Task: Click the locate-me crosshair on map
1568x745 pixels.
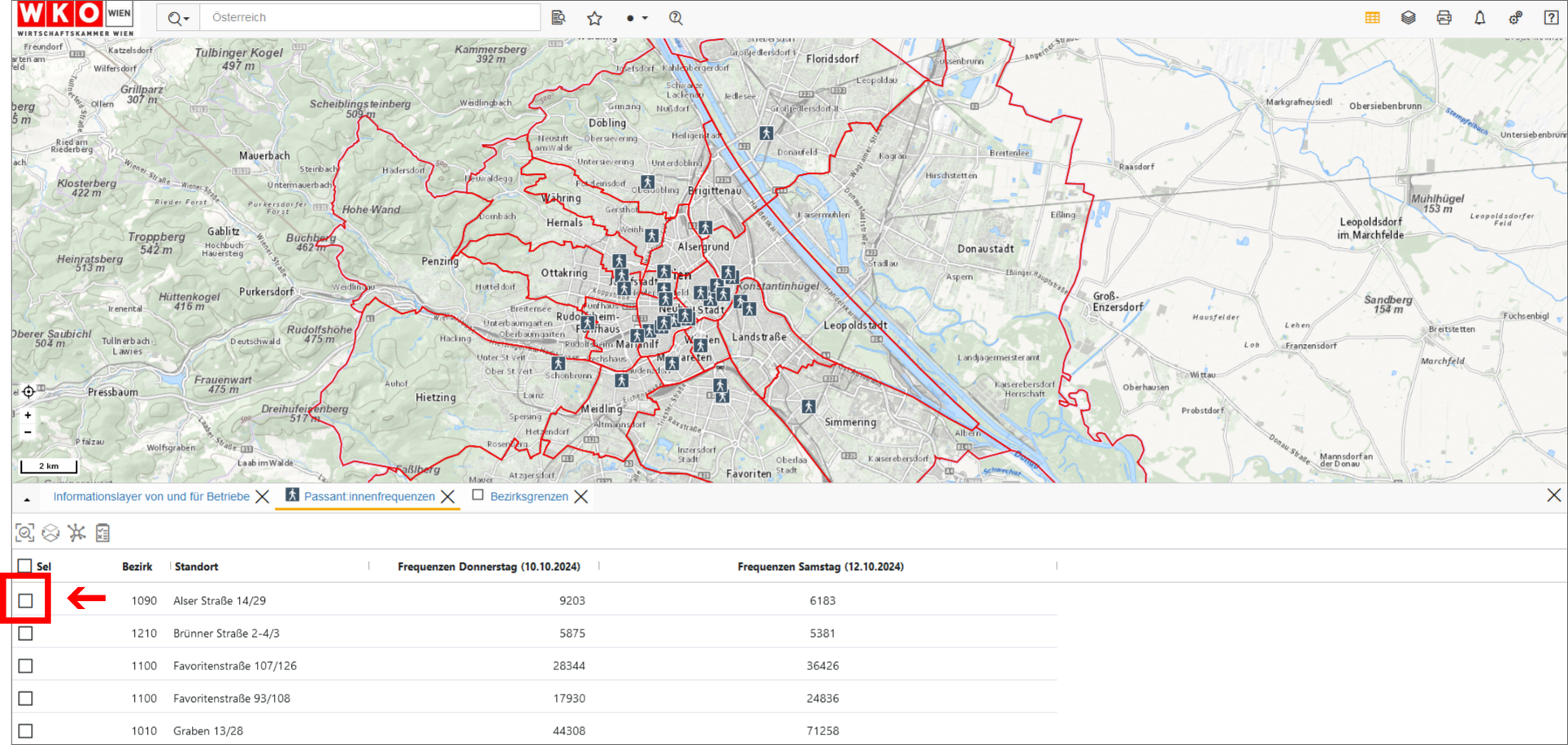Action: [28, 392]
